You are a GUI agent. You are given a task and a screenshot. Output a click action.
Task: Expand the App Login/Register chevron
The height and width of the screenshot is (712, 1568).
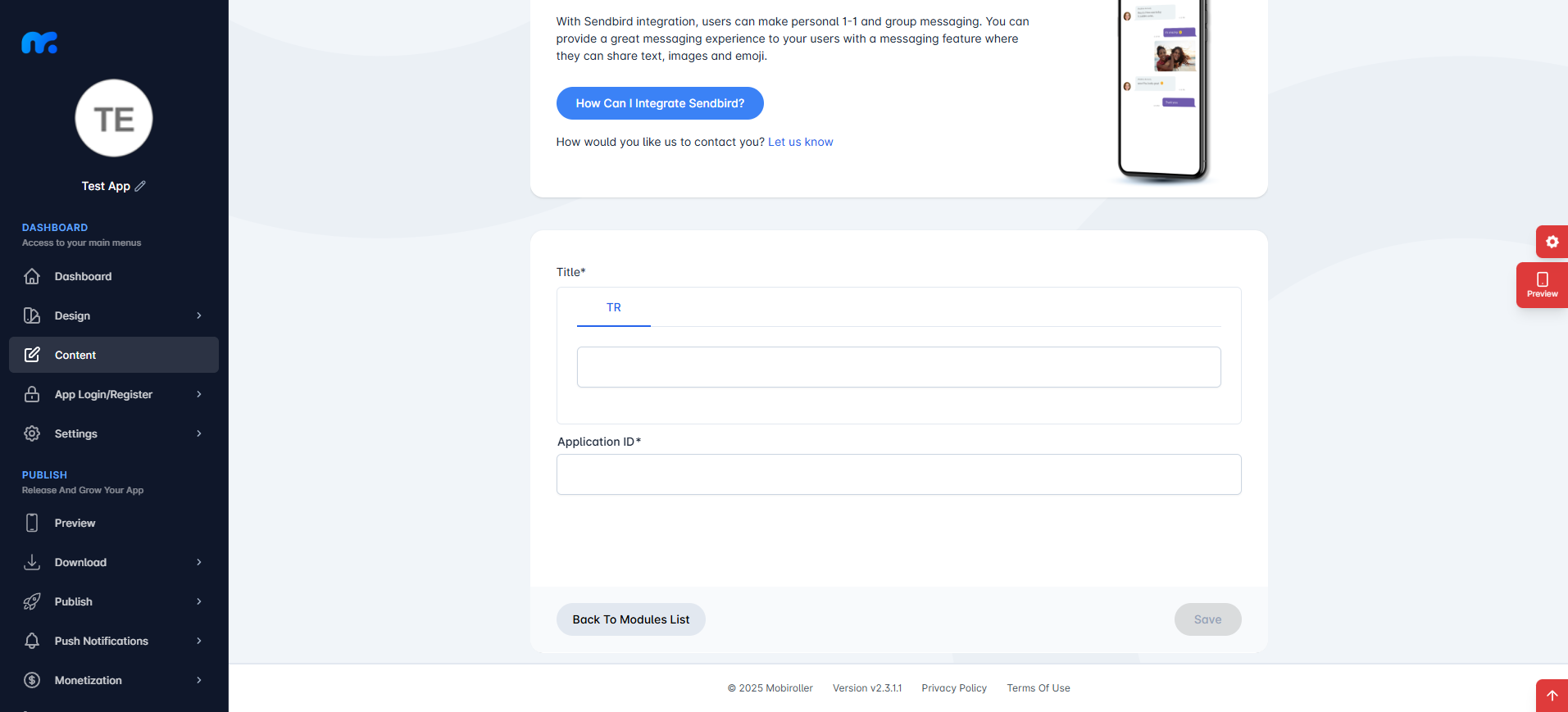[199, 394]
